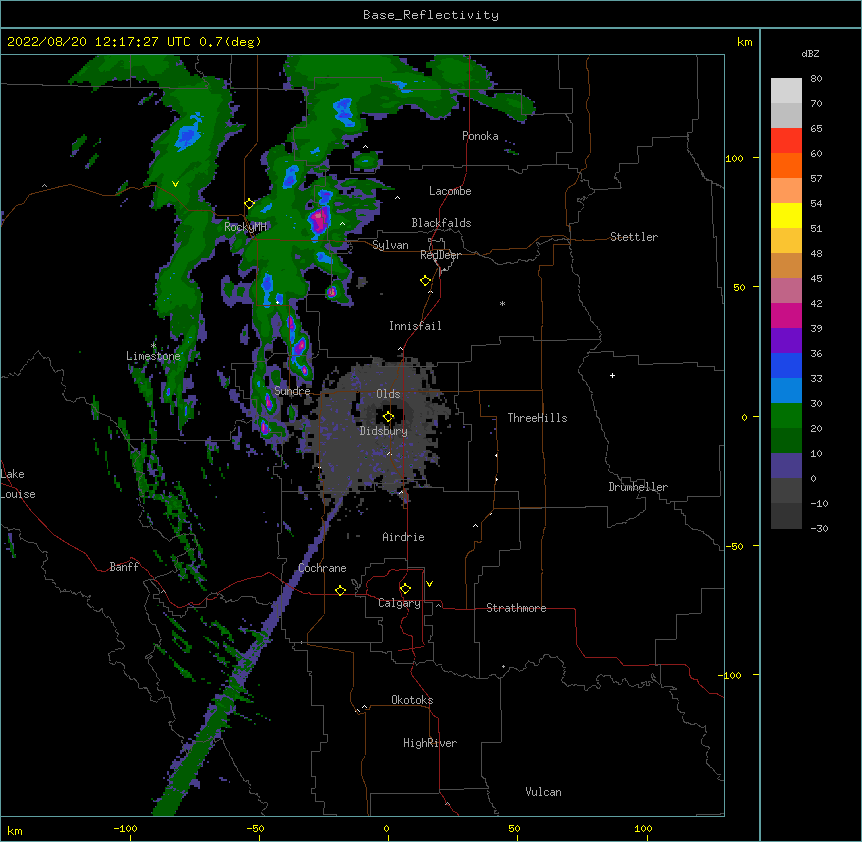Select the bright yellow 51-54 dBZ legend swatch

pos(786,215)
